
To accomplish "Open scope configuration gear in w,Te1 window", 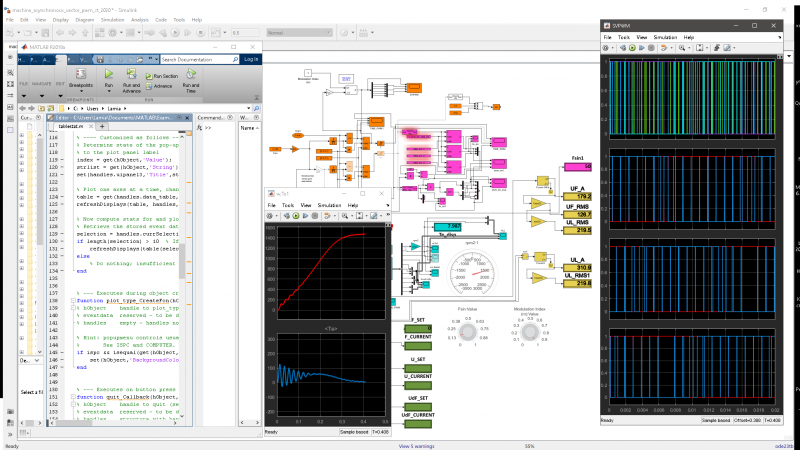I will (270, 216).
